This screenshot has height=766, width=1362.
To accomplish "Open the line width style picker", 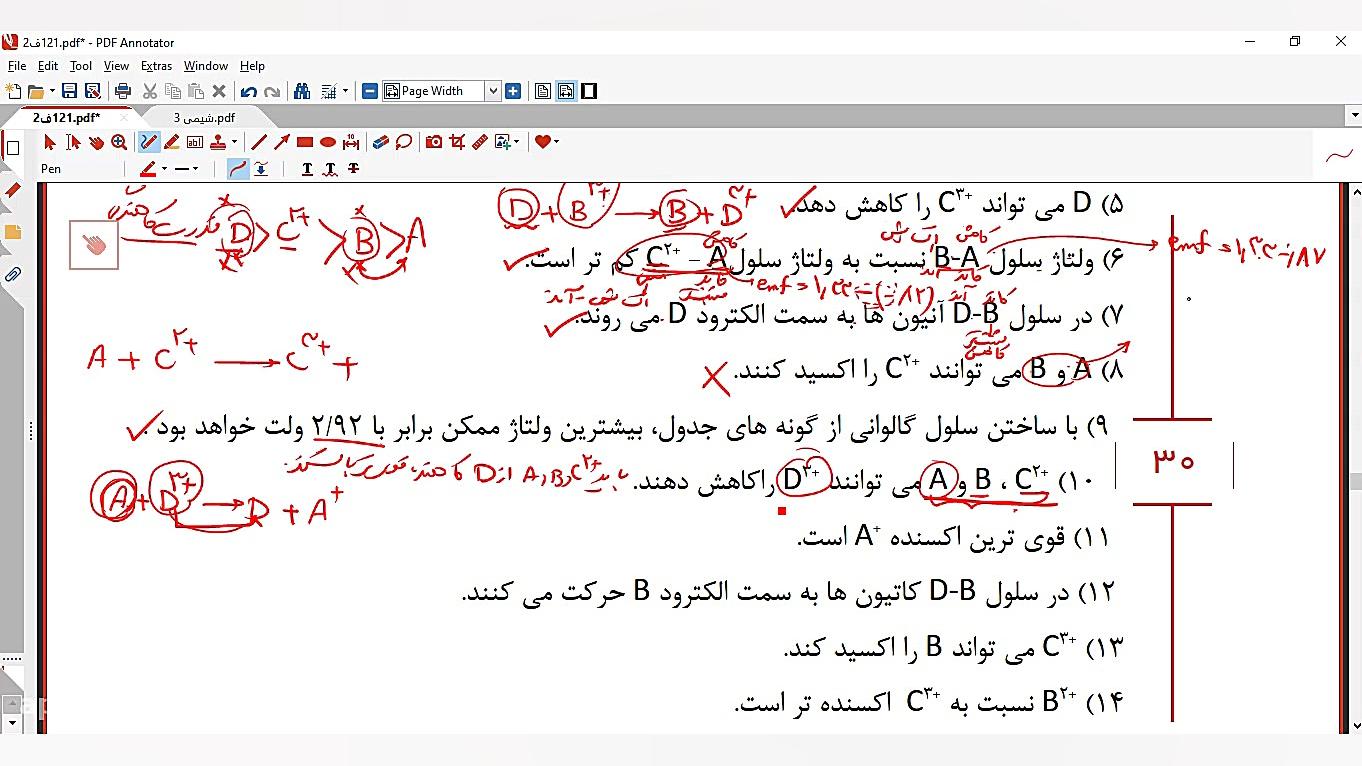I will 195,168.
